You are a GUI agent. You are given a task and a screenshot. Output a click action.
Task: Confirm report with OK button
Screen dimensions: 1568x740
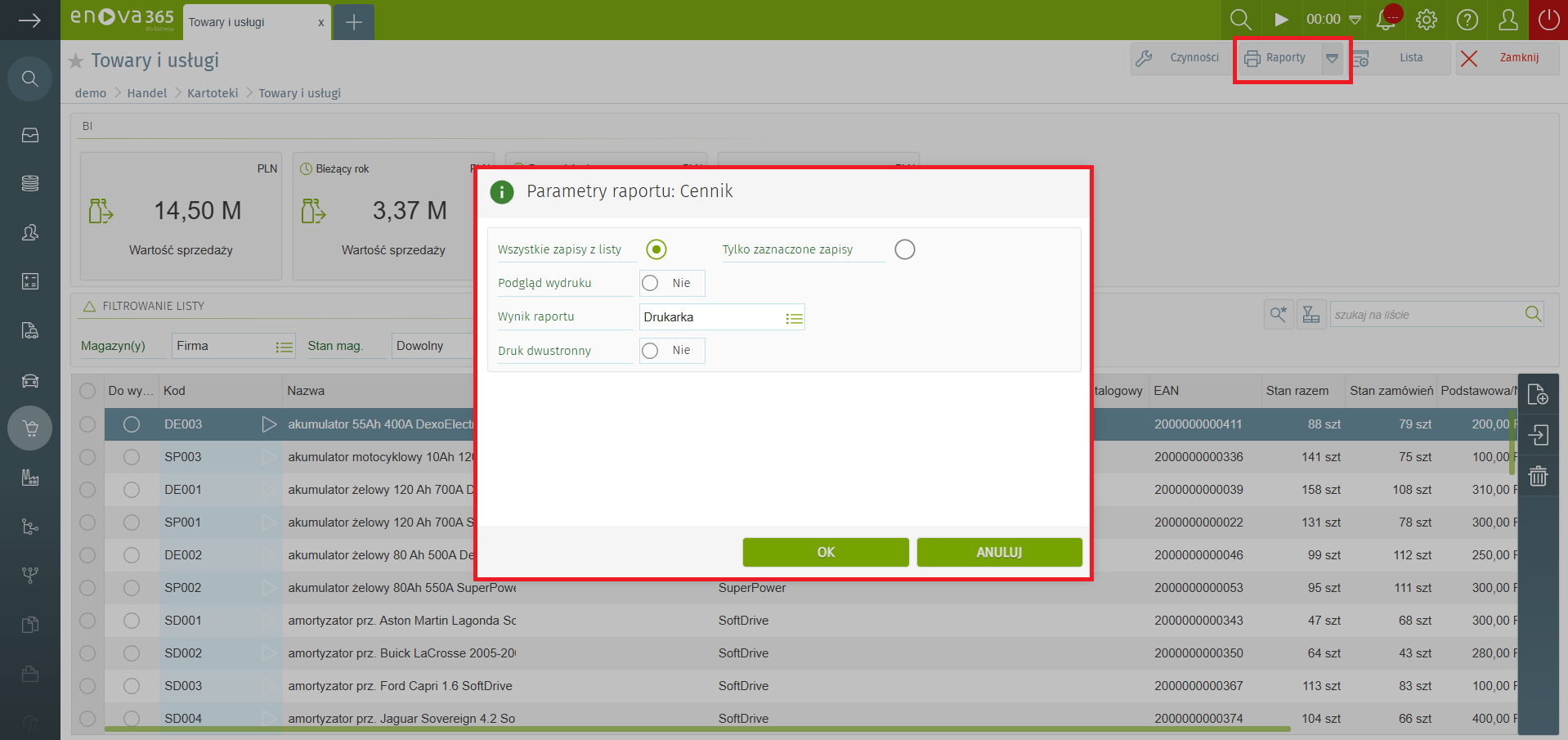825,552
